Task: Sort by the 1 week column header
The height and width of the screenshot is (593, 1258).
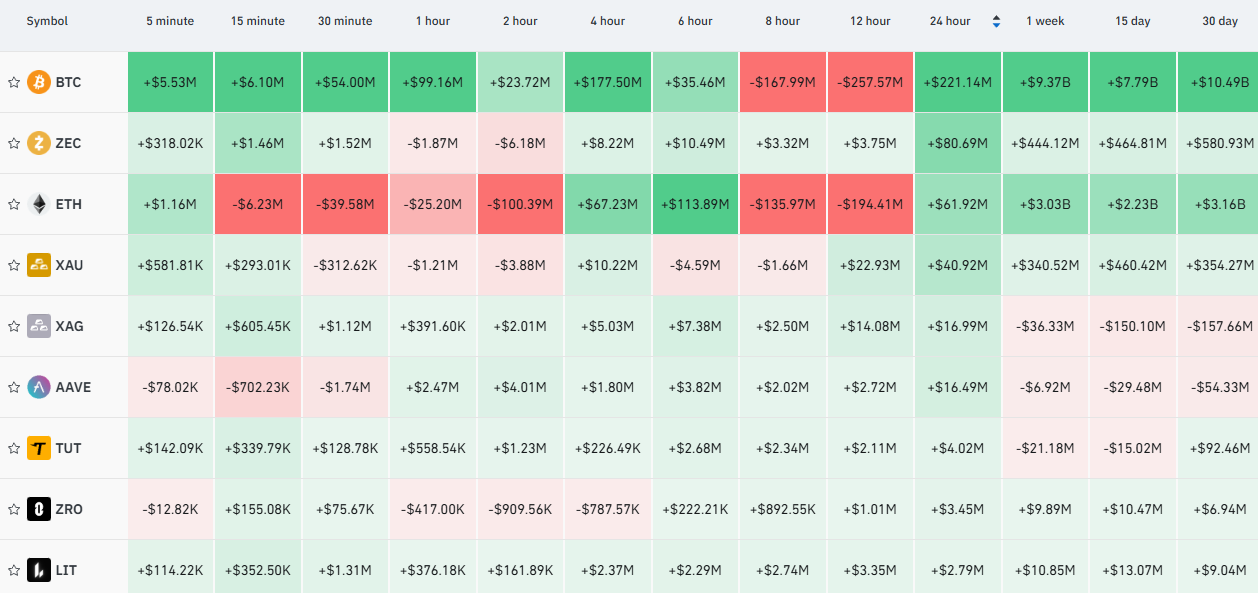Action: [x=1045, y=21]
